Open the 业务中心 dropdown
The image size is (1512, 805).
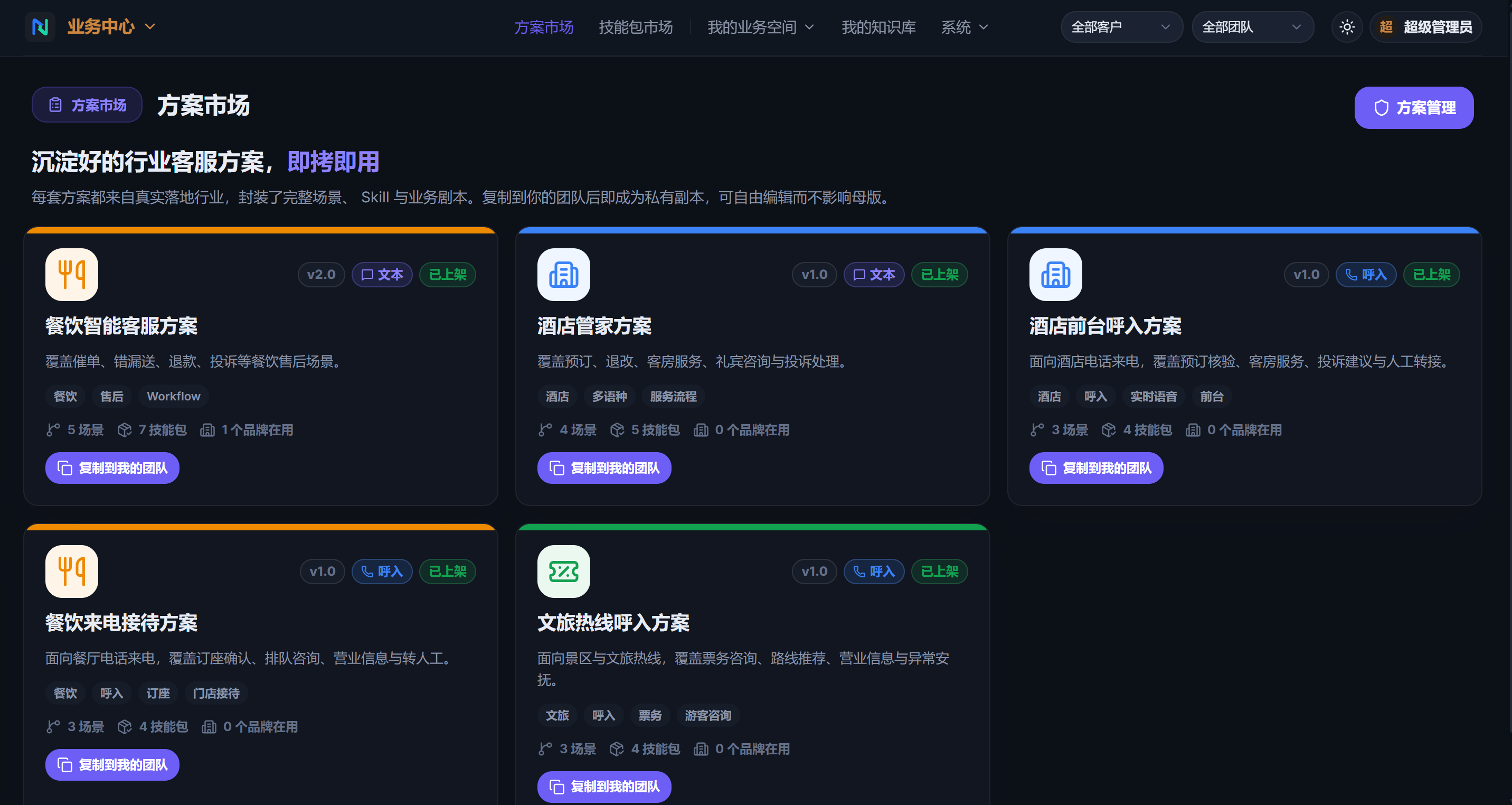point(110,27)
